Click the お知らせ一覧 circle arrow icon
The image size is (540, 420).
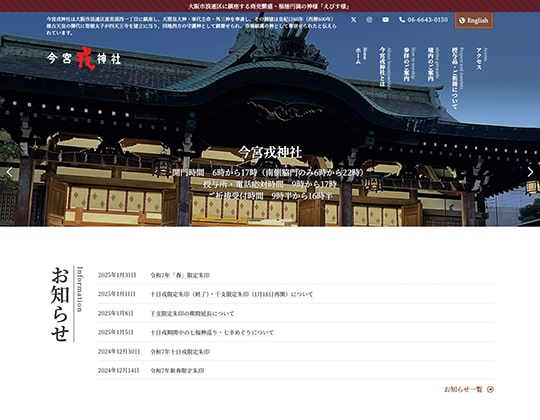click(x=490, y=389)
